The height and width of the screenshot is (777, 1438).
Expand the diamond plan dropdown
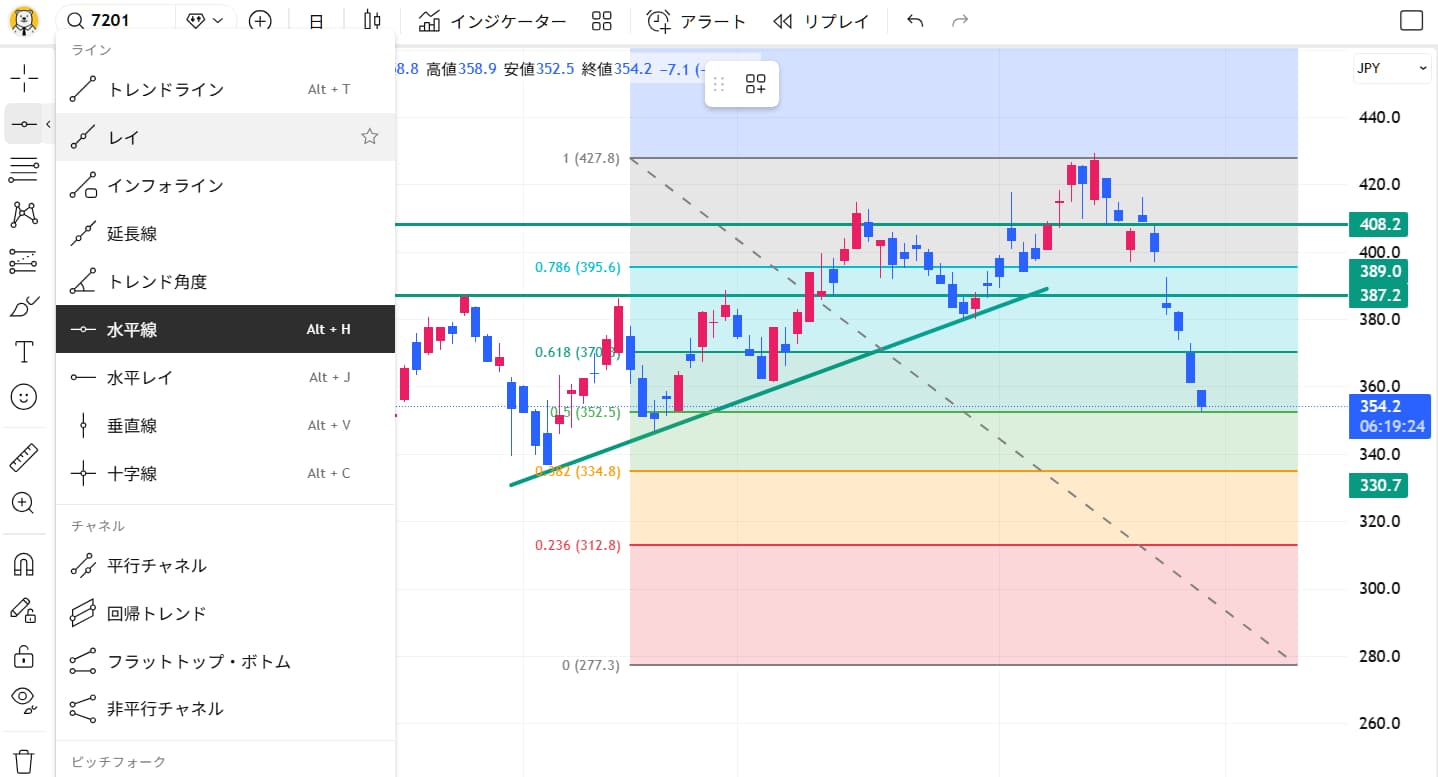click(204, 21)
